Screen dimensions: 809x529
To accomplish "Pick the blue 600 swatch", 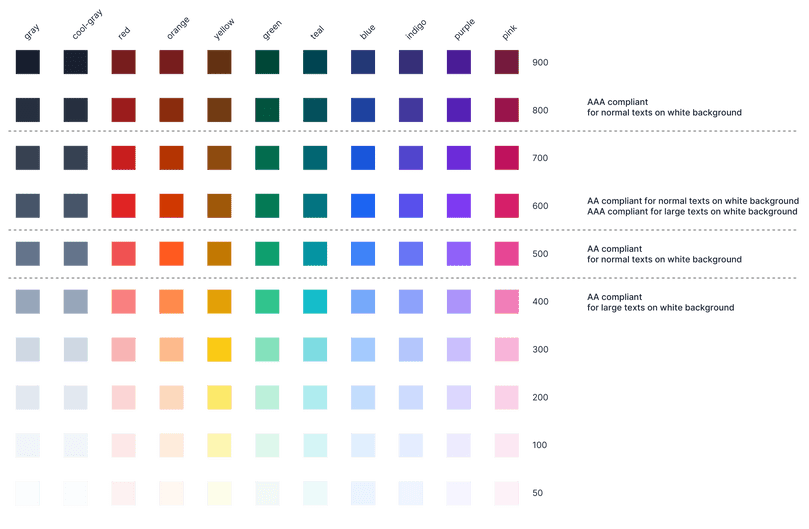I will coord(363,206).
